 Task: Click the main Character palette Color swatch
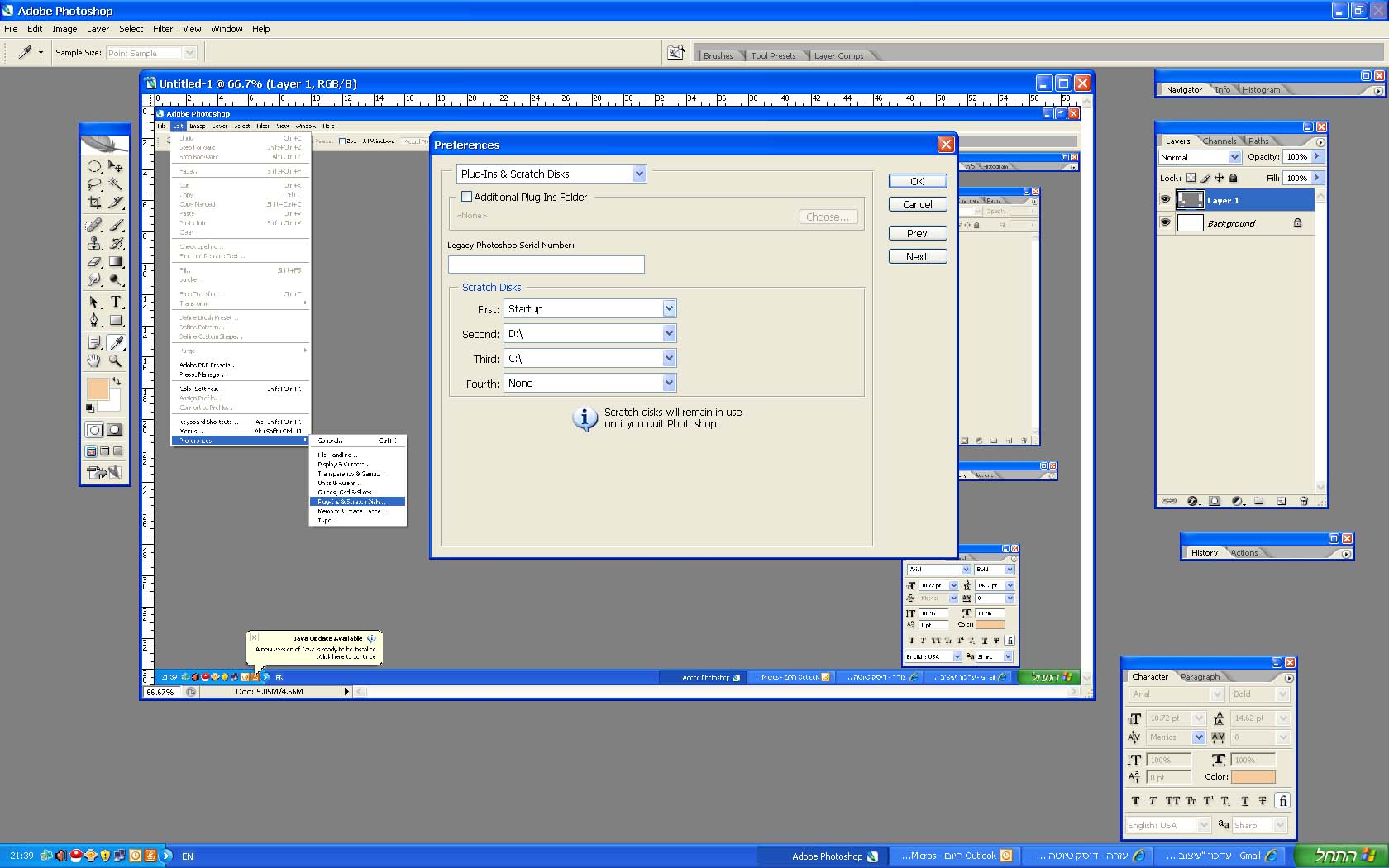click(x=1253, y=777)
